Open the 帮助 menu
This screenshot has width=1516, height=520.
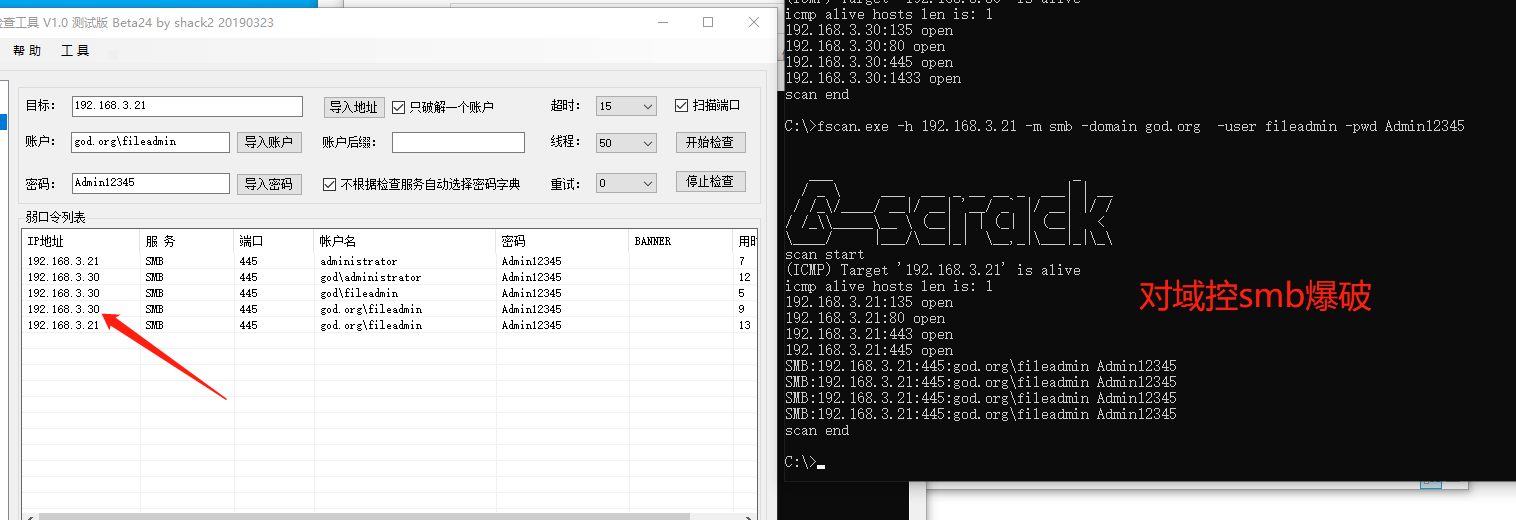27,51
